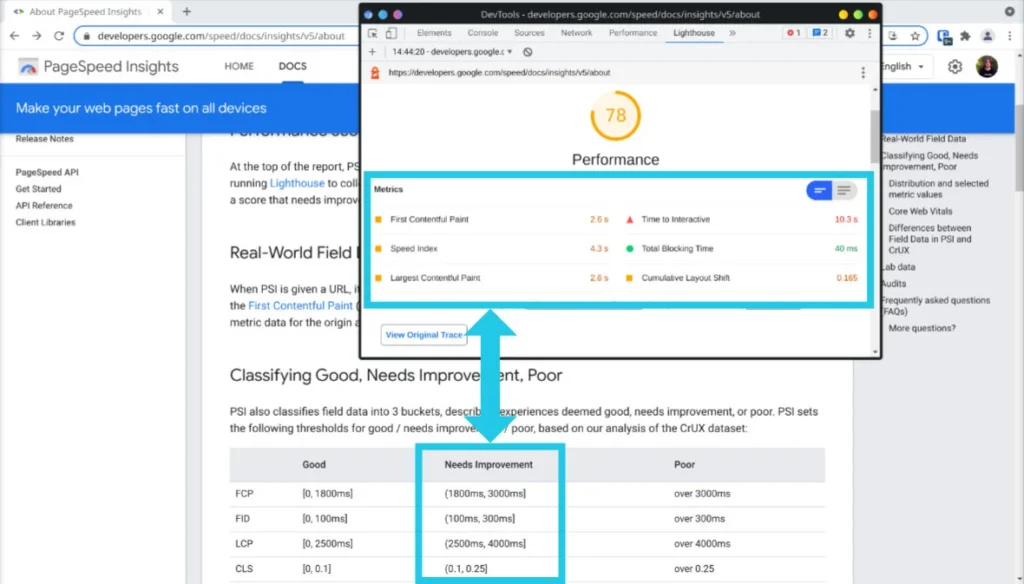Toggle the device toolbar icon in DevTools
This screenshot has width=1024, height=584.
[391, 33]
